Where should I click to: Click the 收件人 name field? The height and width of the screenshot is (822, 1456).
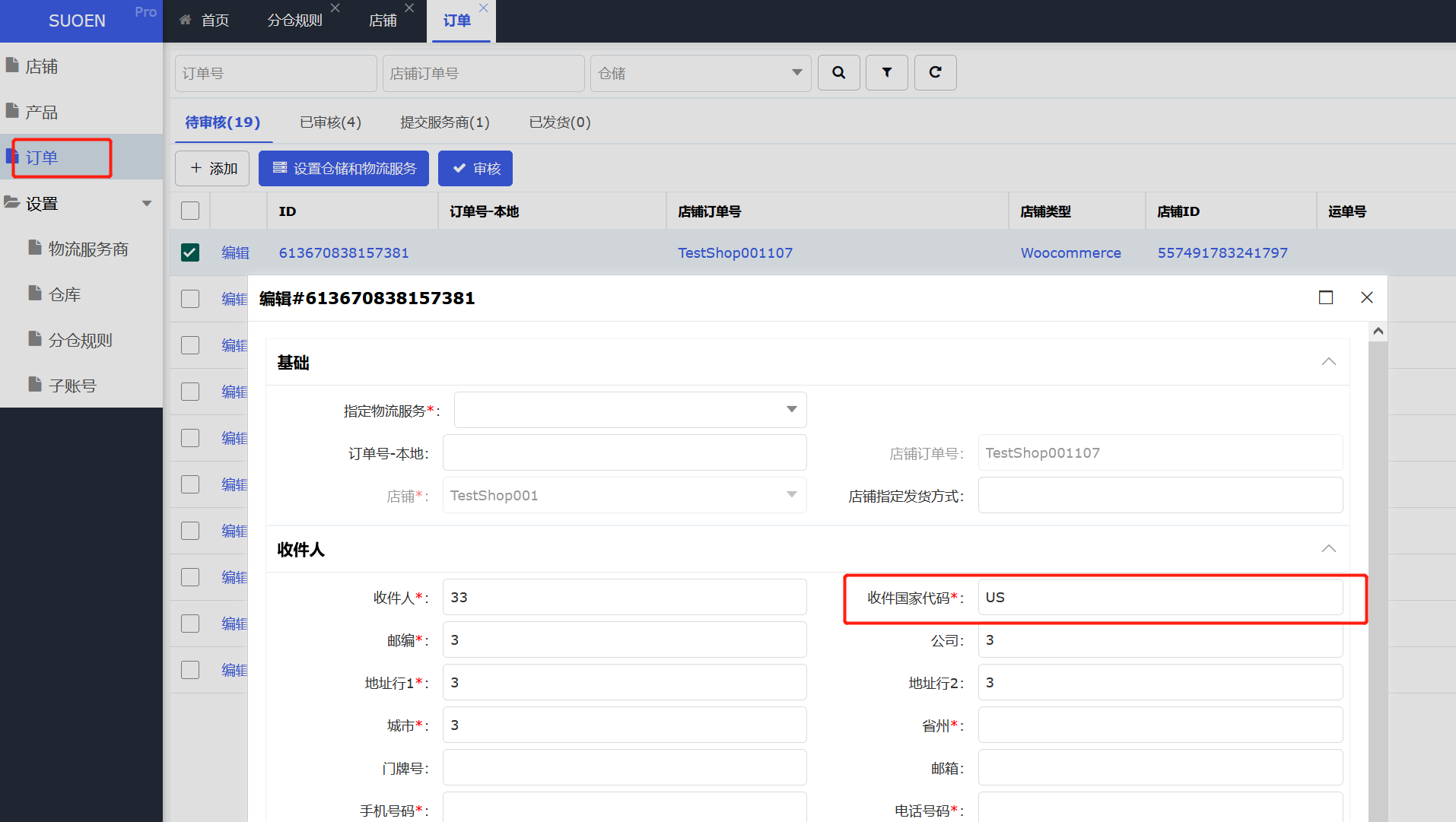625,597
